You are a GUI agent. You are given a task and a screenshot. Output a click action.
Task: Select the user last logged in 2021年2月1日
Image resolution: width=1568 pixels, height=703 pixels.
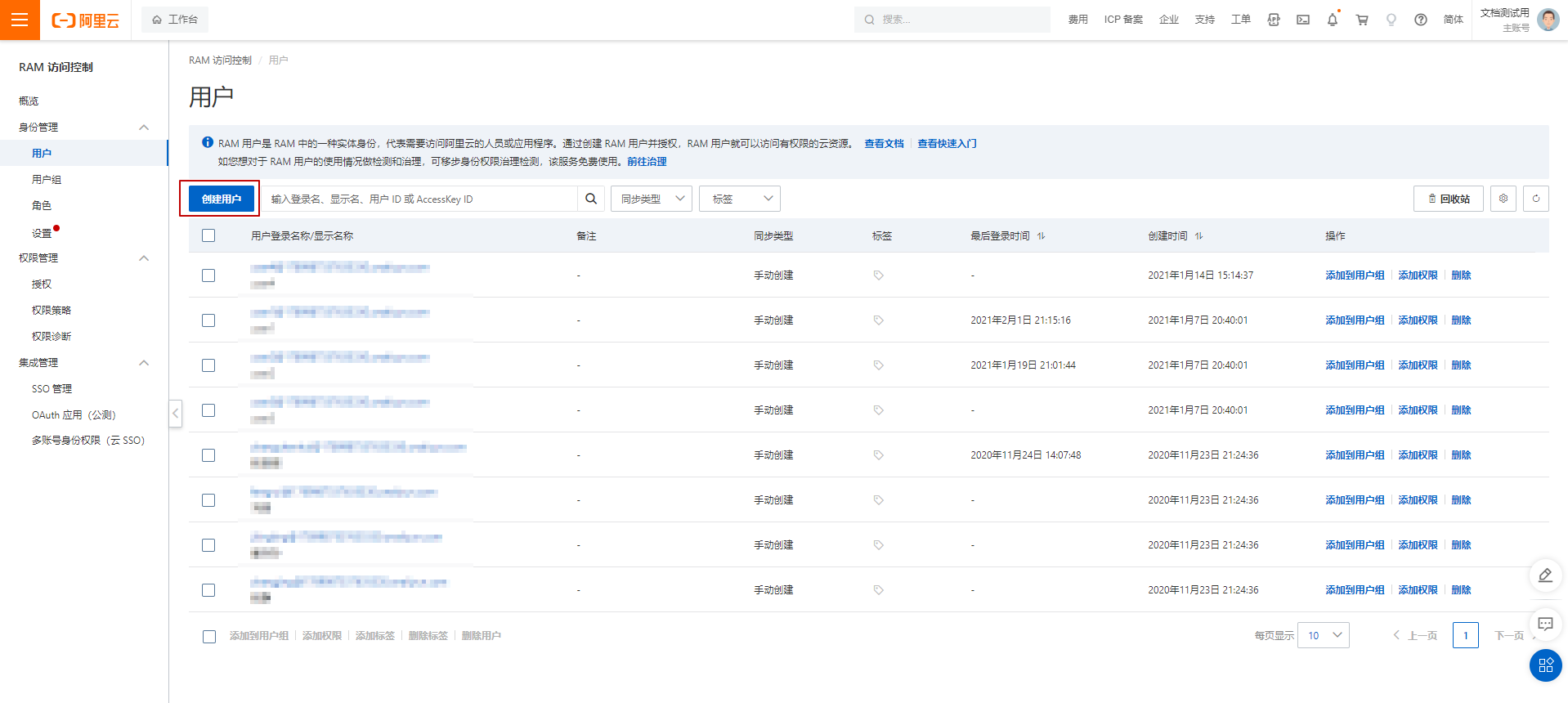208,320
